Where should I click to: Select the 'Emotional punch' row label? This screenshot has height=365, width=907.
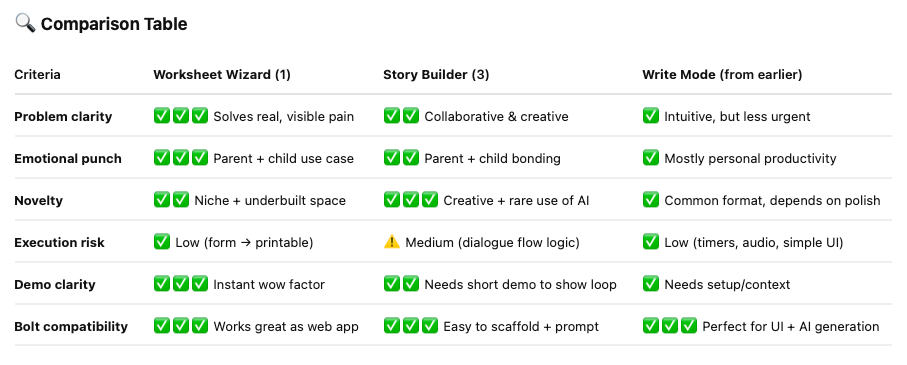click(x=68, y=158)
